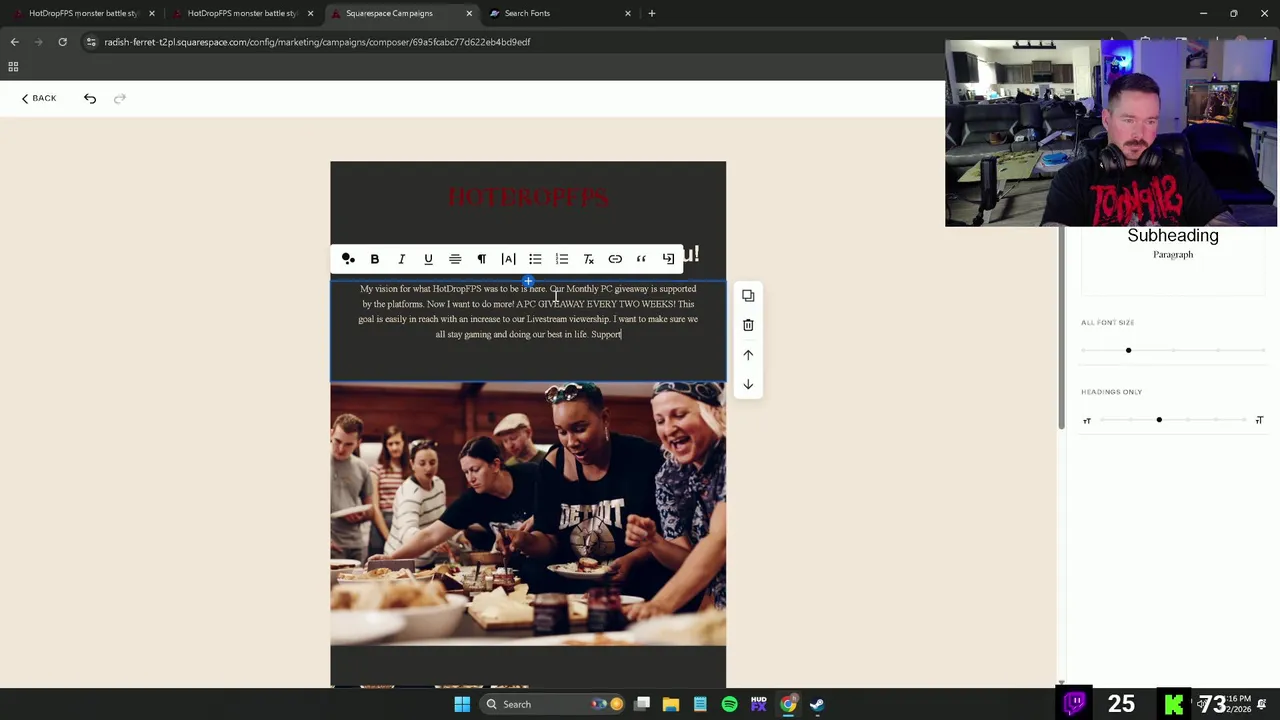Apply numbered list formatting

click(x=562, y=259)
